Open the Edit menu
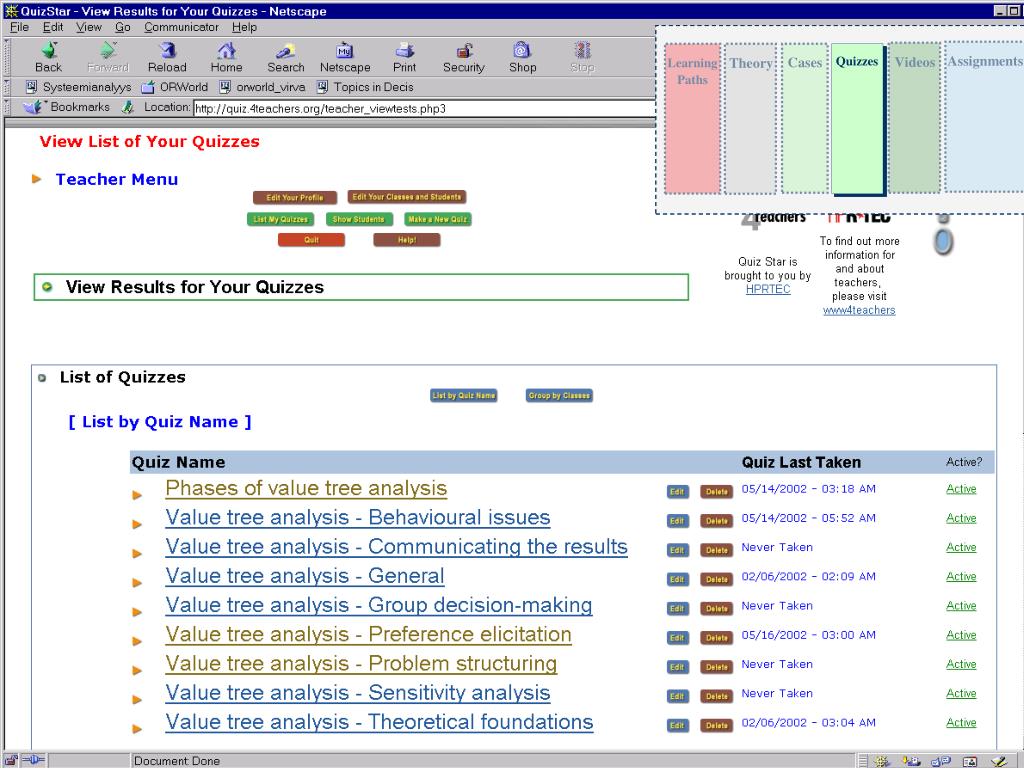This screenshot has height=768, width=1024. [x=53, y=27]
